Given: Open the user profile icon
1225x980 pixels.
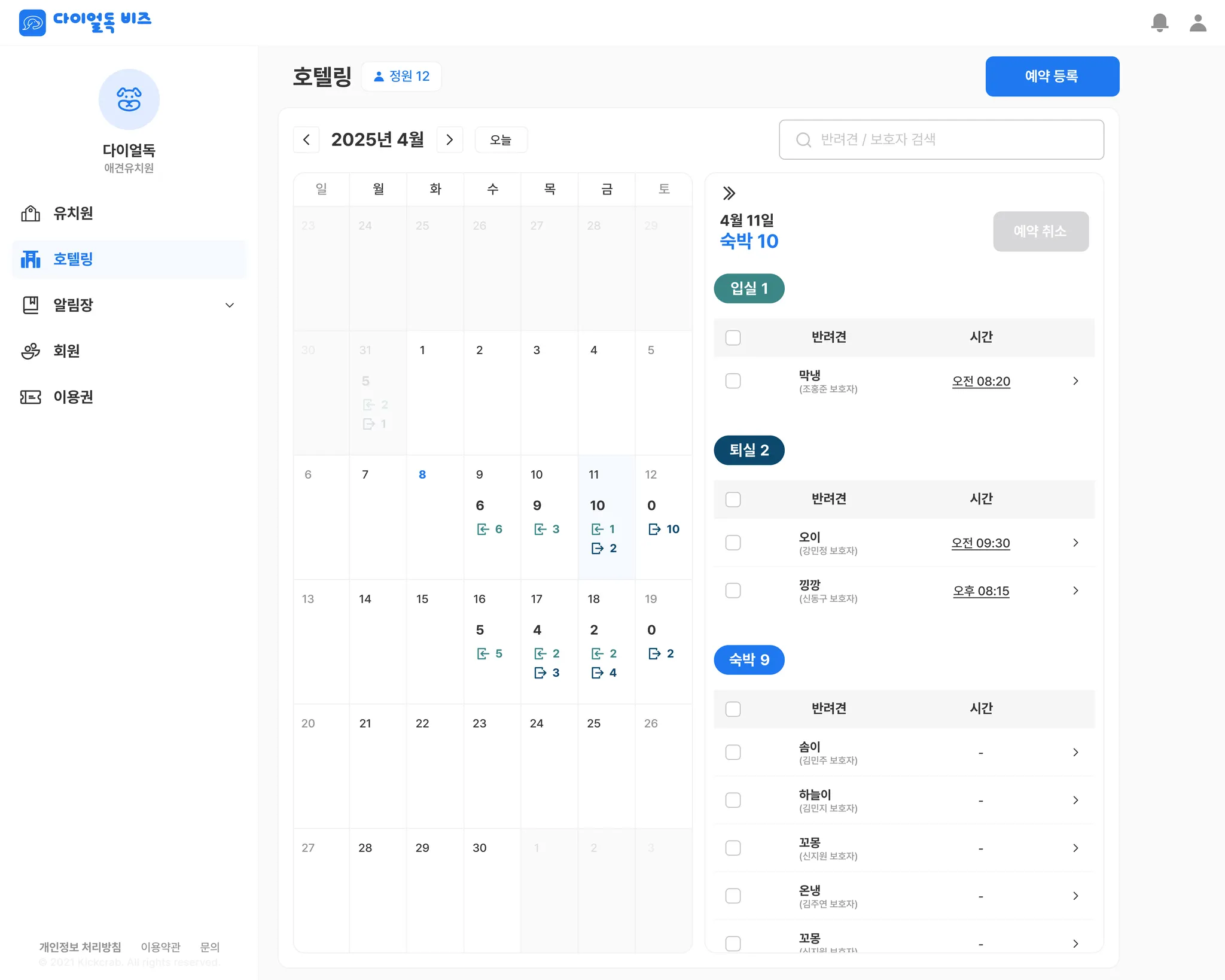Looking at the screenshot, I should point(1197,23).
